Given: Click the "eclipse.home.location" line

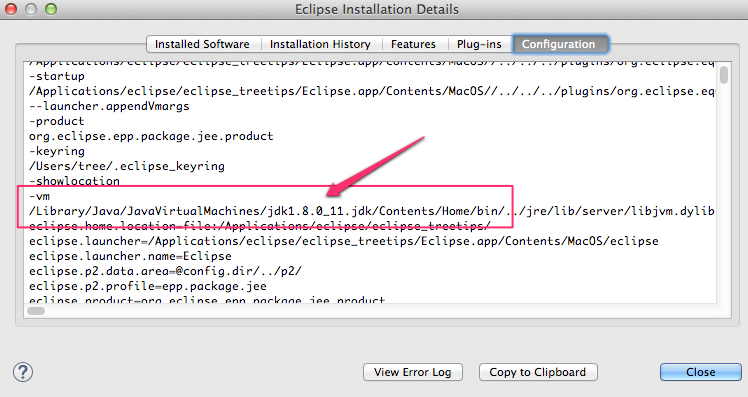Looking at the screenshot, I should click(260, 226).
